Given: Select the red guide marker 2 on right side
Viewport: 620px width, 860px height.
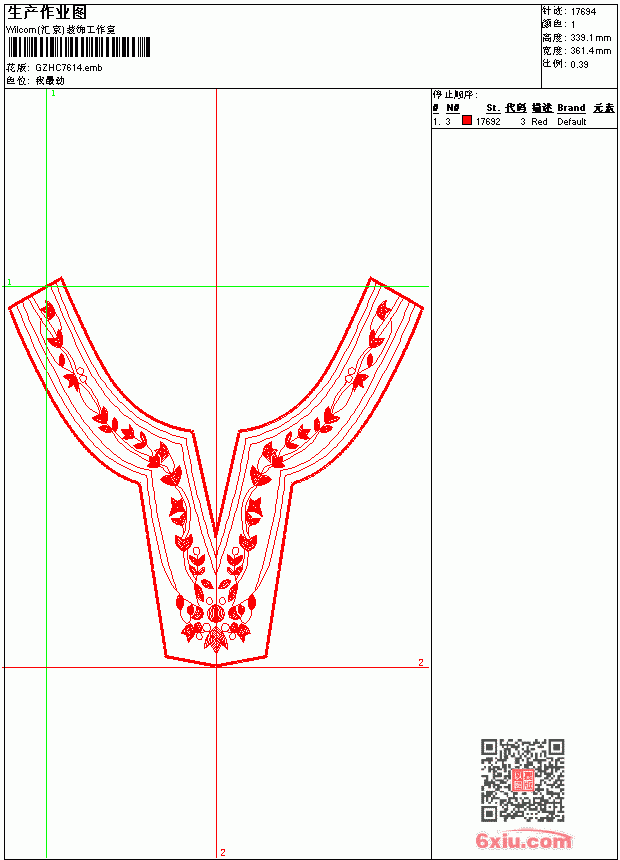Looking at the screenshot, I should coord(421,663).
